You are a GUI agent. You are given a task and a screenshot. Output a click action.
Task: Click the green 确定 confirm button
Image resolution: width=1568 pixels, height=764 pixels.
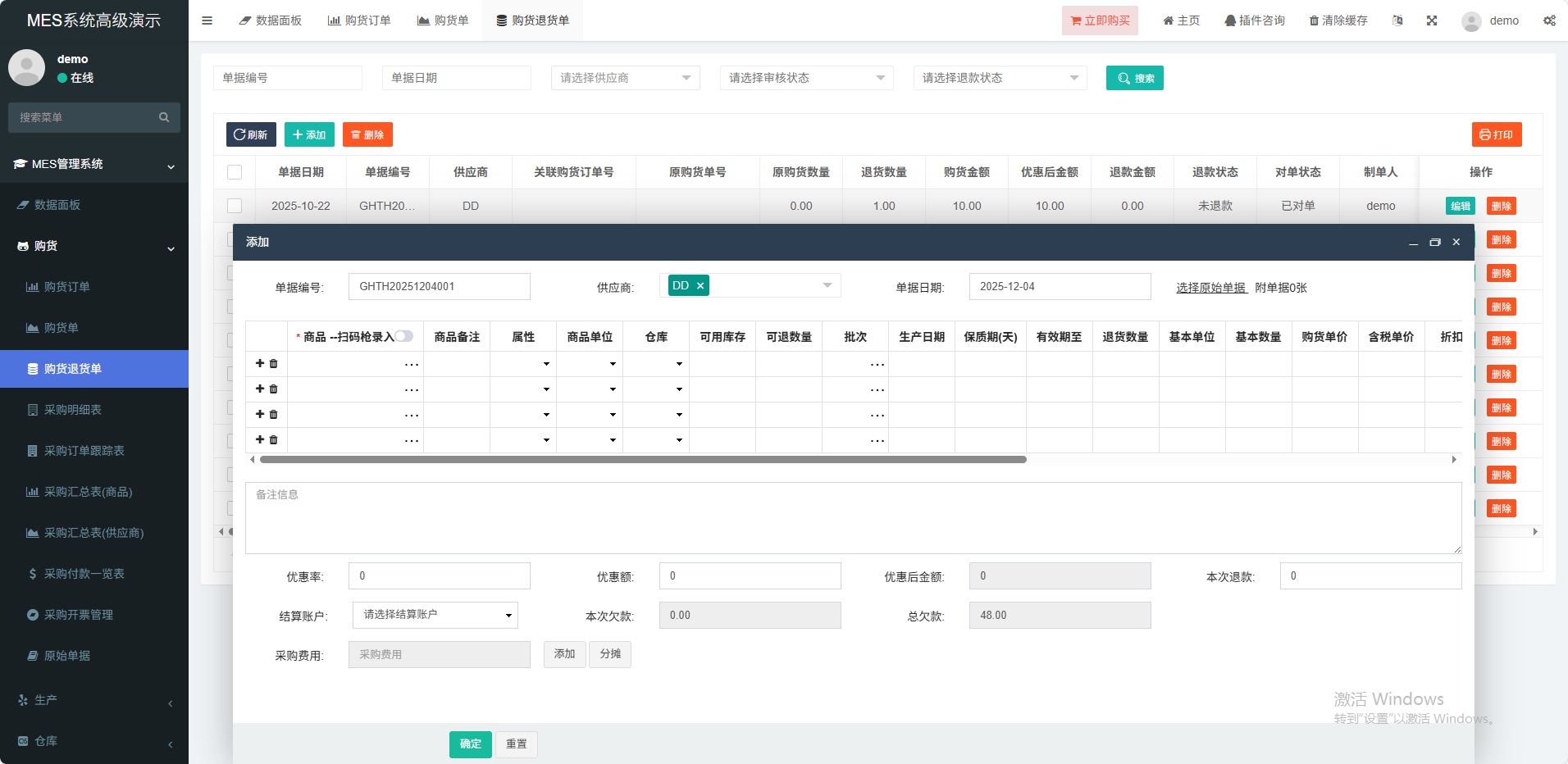(470, 744)
